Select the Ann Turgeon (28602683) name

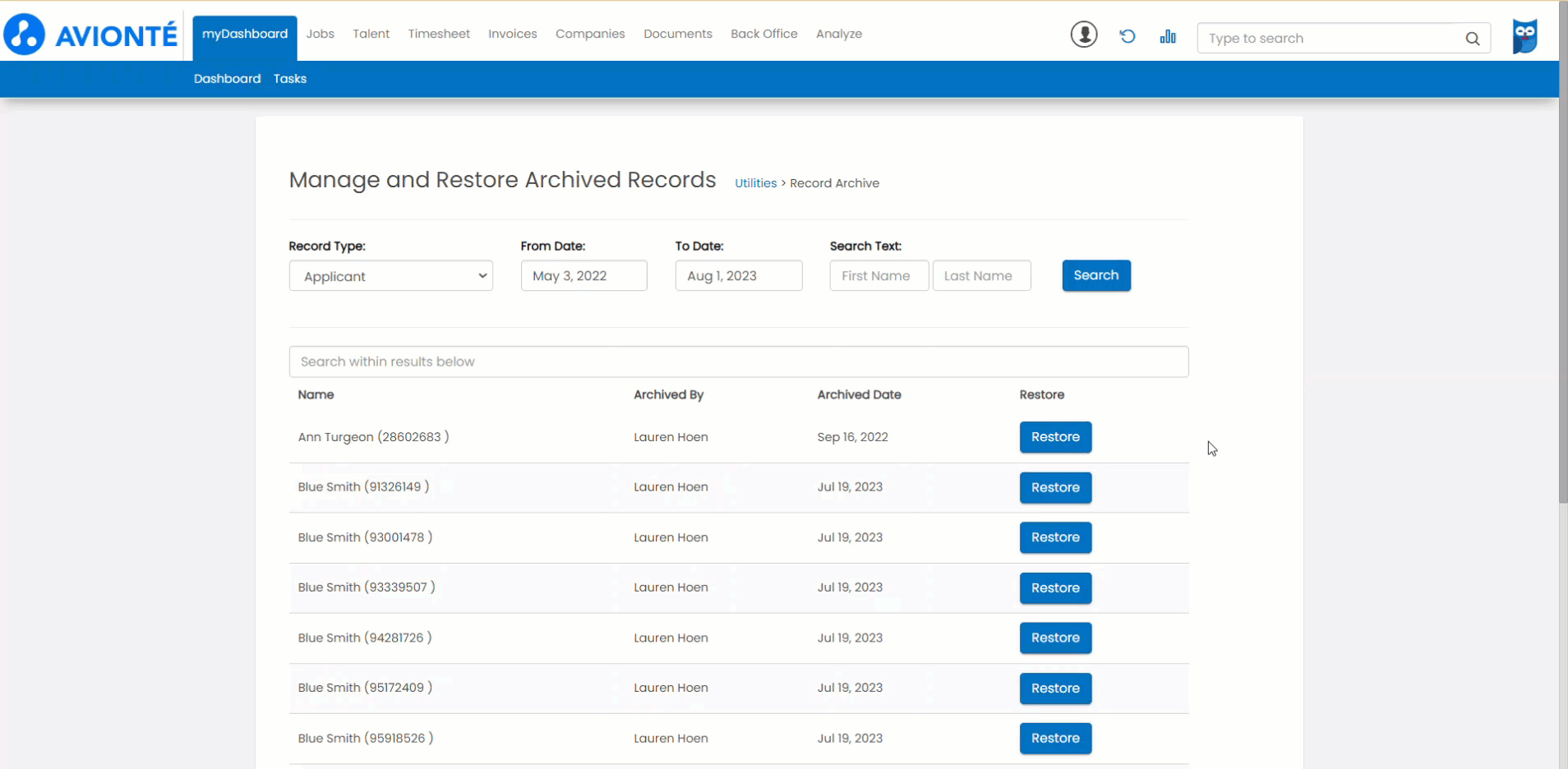[373, 437]
